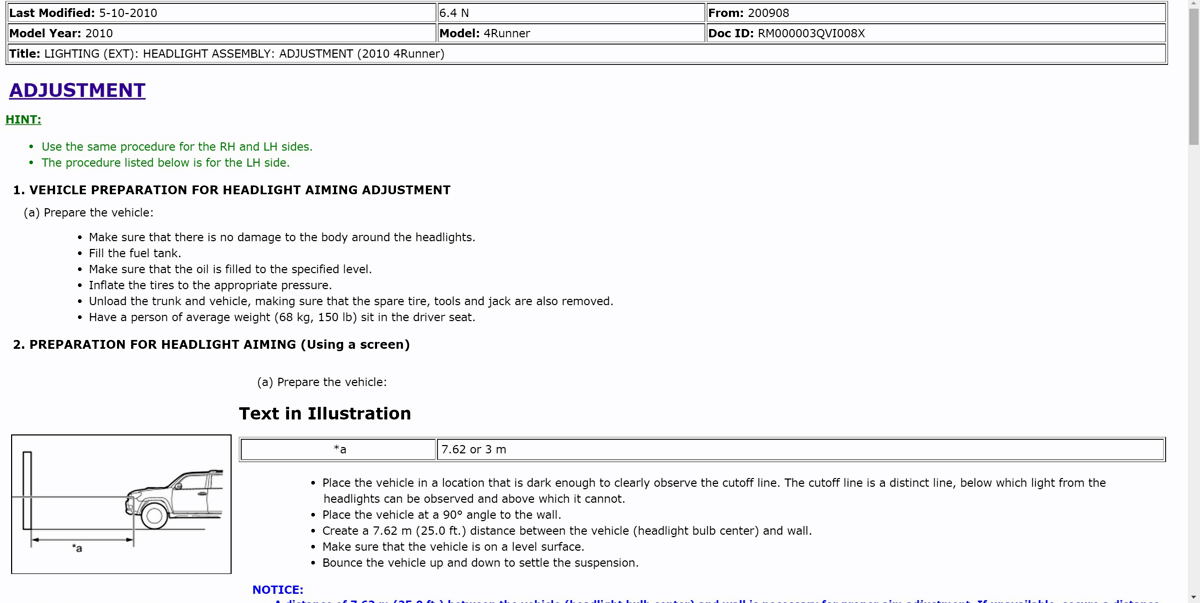Click the empty scrollbar track below the thumb

[x=1193, y=370]
